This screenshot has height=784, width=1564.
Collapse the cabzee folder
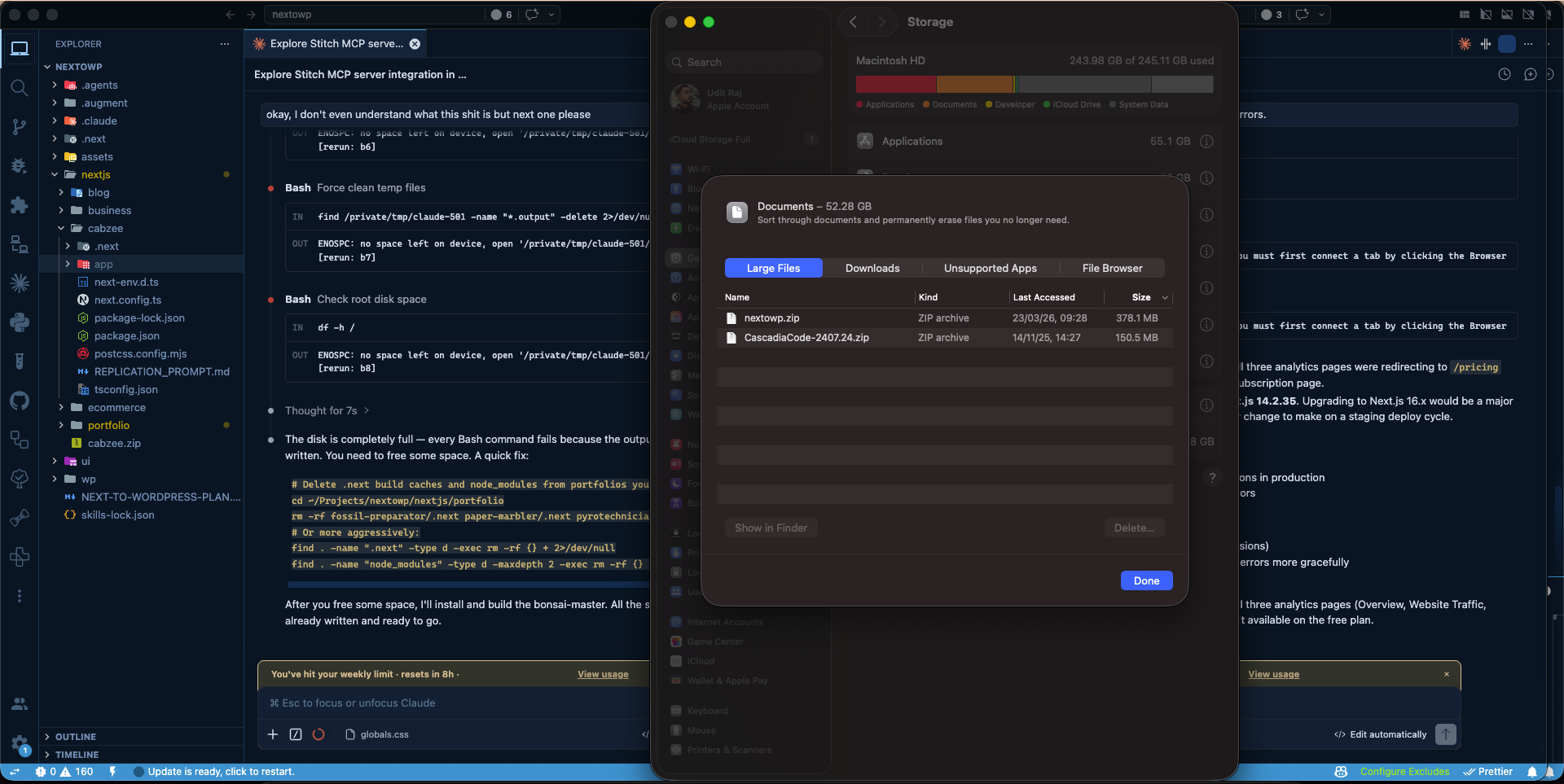[61, 229]
